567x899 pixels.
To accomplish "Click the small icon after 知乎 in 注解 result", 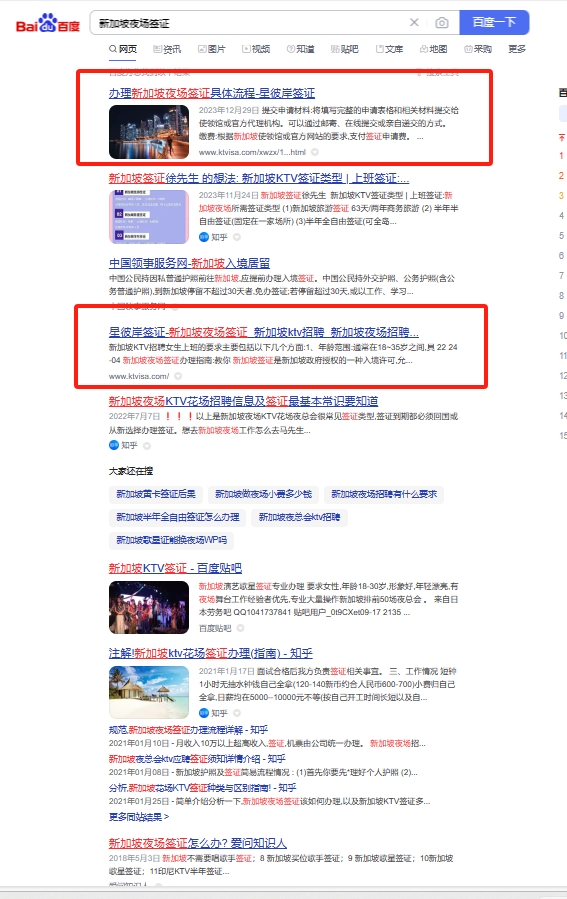I will (237, 713).
